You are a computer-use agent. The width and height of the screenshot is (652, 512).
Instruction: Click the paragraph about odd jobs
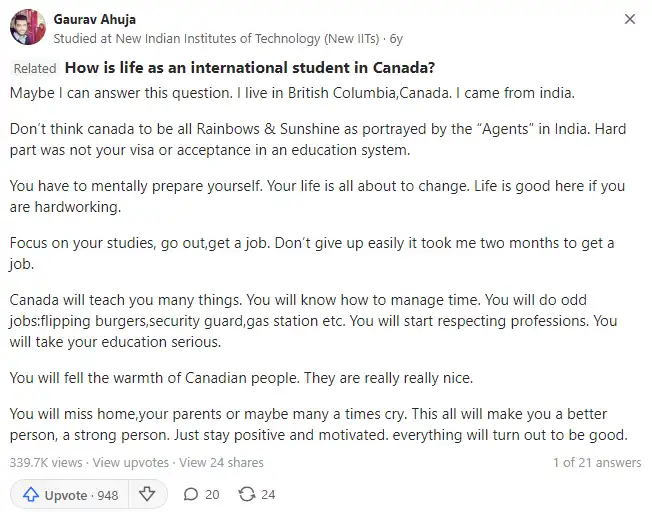tap(313, 321)
